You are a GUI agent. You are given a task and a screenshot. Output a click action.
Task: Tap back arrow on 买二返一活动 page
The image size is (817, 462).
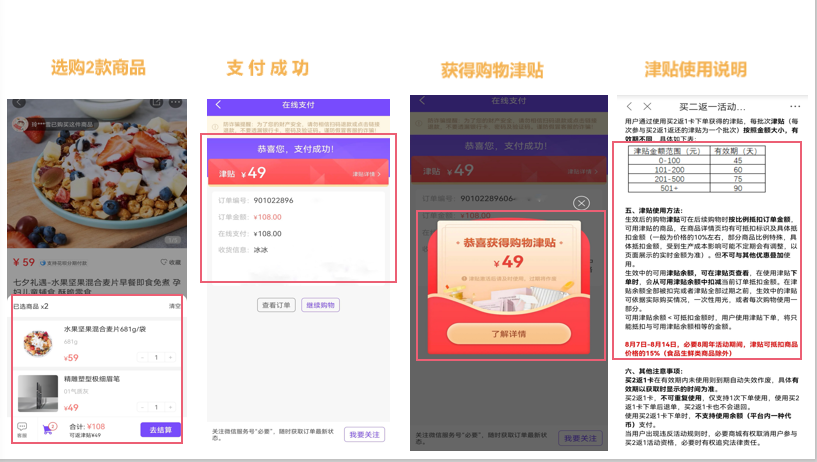(x=629, y=106)
